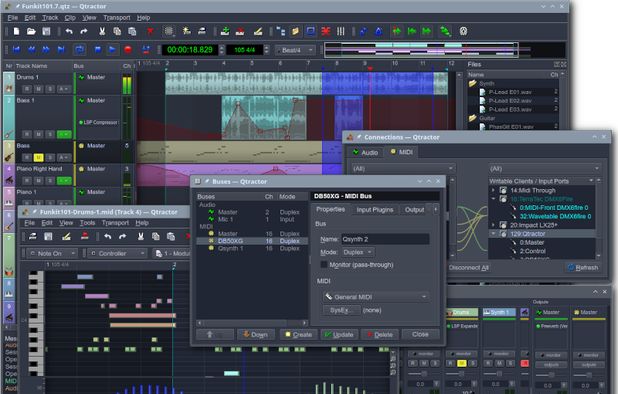The image size is (618, 394).
Task: Click the Remove Track icon with the red arrow
Action: pos(240,31)
